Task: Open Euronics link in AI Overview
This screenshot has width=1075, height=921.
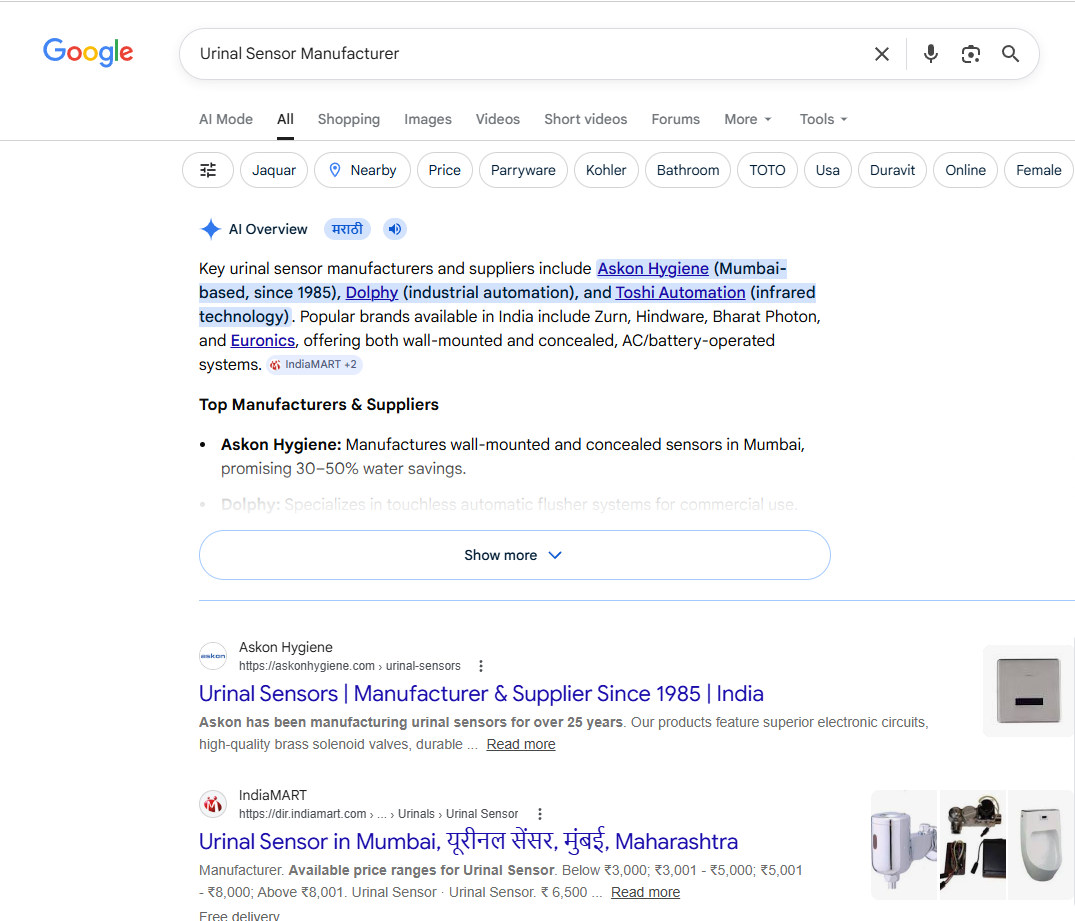Action: (263, 341)
